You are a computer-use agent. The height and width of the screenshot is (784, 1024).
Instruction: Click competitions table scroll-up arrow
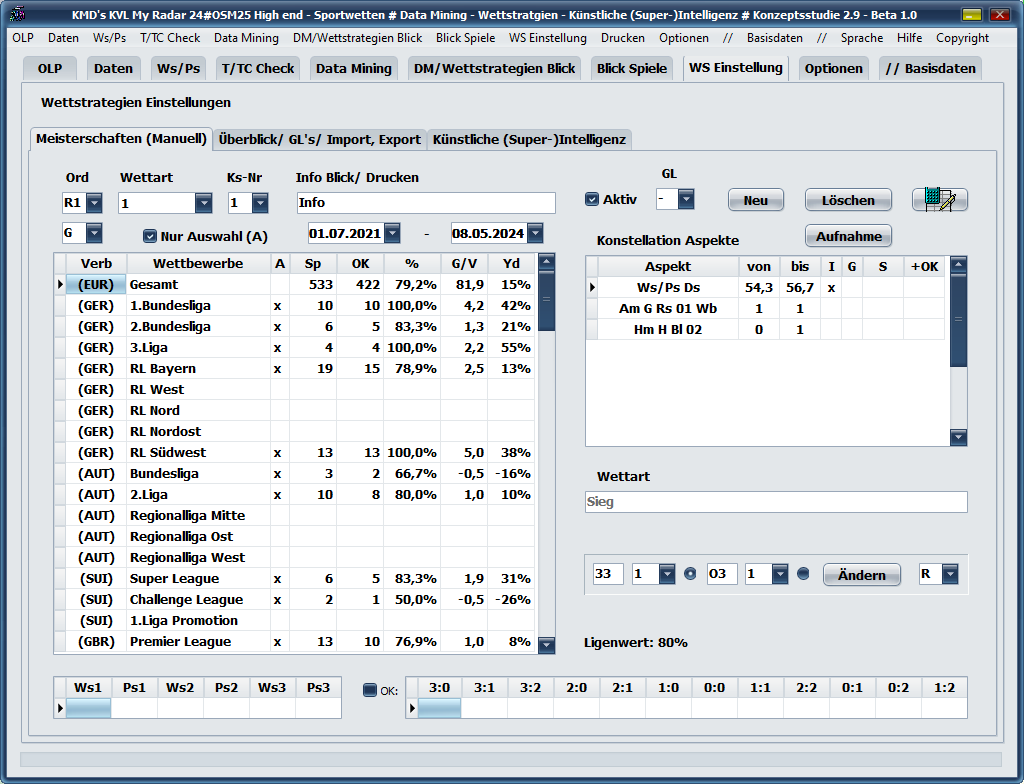pyautogui.click(x=546, y=263)
